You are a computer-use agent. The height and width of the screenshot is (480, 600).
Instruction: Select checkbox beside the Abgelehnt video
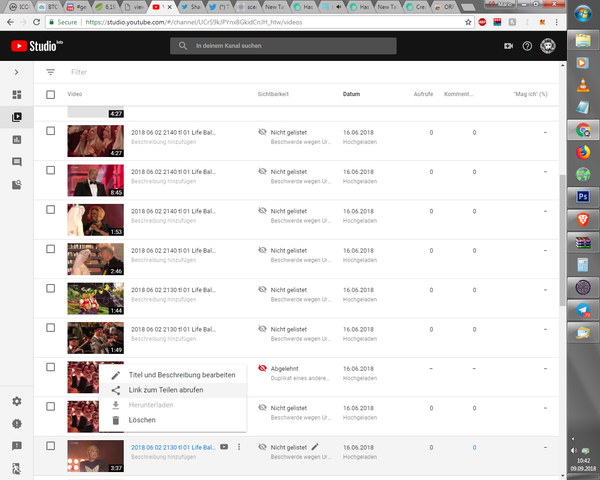(x=51, y=367)
